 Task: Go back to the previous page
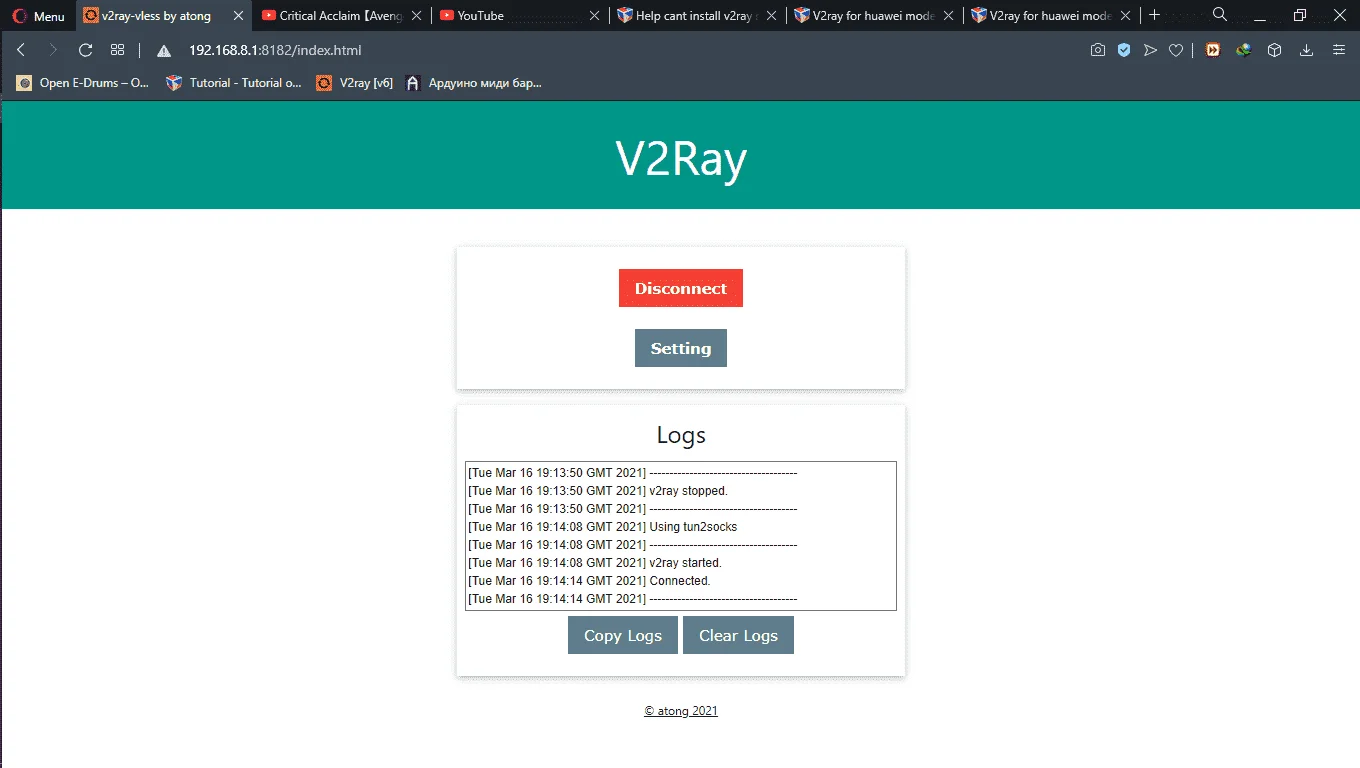coord(21,50)
